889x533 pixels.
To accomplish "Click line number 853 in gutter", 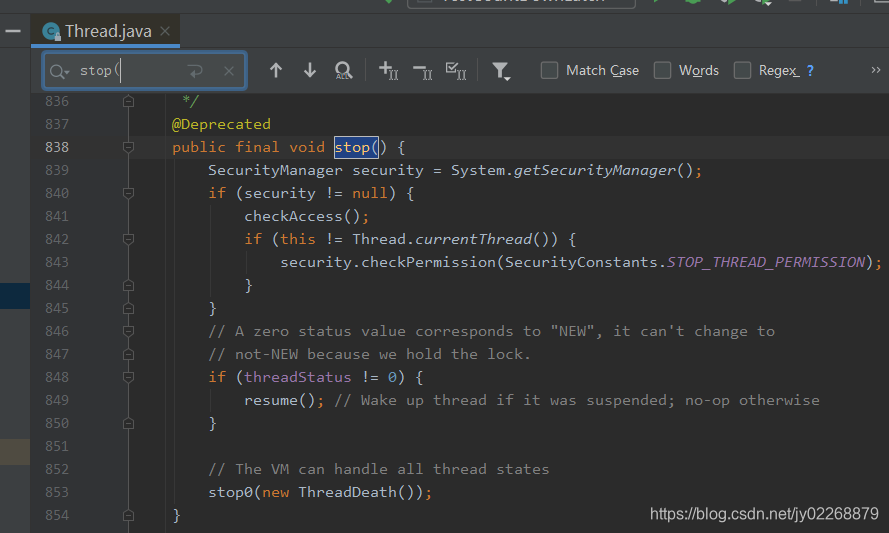I will pos(57,492).
